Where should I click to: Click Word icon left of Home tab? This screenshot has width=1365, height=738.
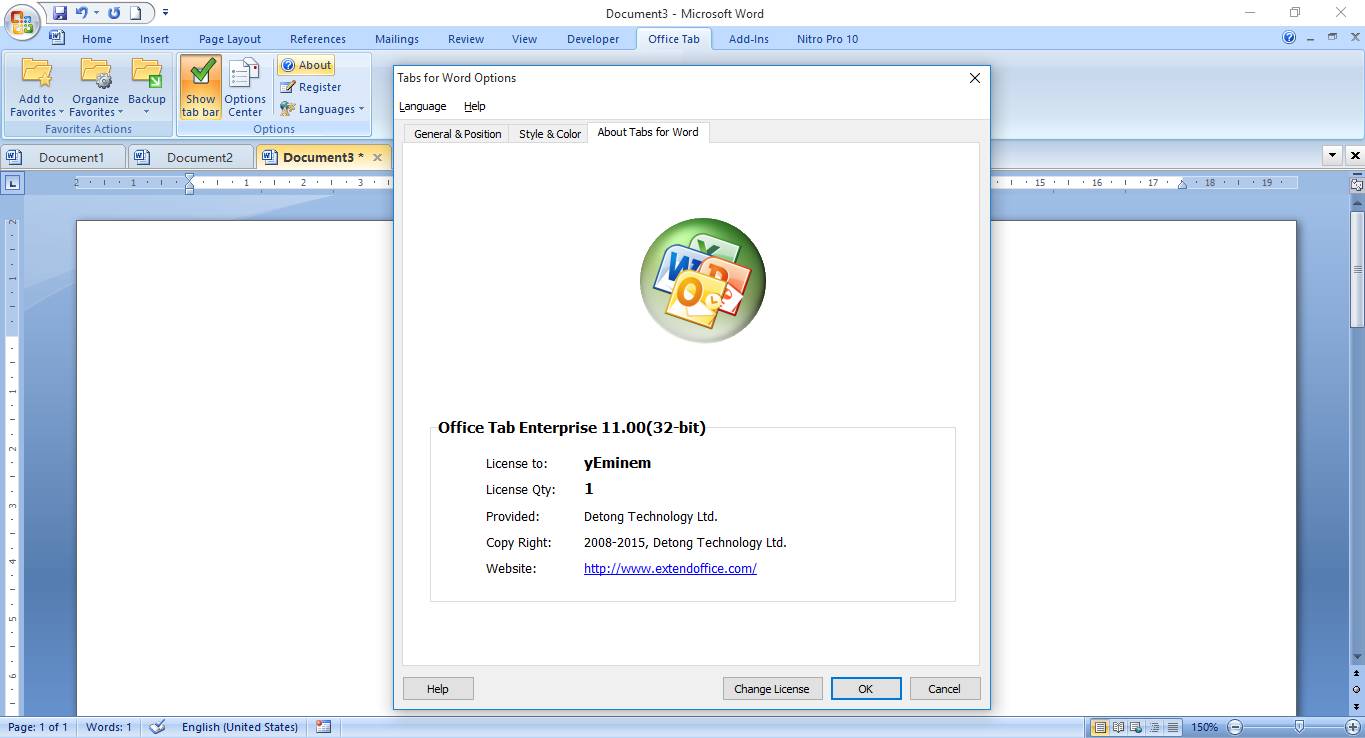pyautogui.click(x=57, y=38)
